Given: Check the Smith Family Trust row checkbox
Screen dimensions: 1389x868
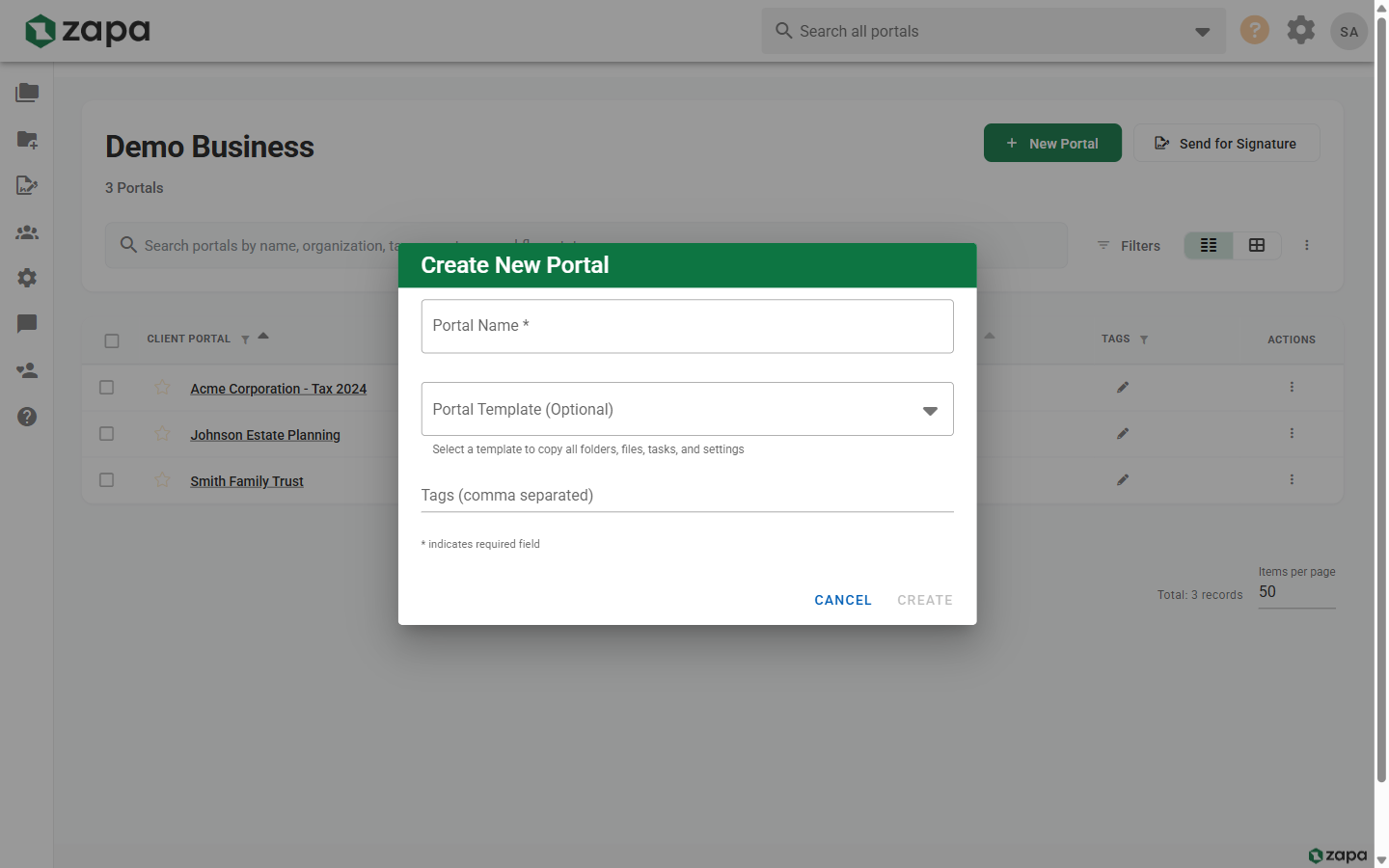Looking at the screenshot, I should (x=107, y=480).
